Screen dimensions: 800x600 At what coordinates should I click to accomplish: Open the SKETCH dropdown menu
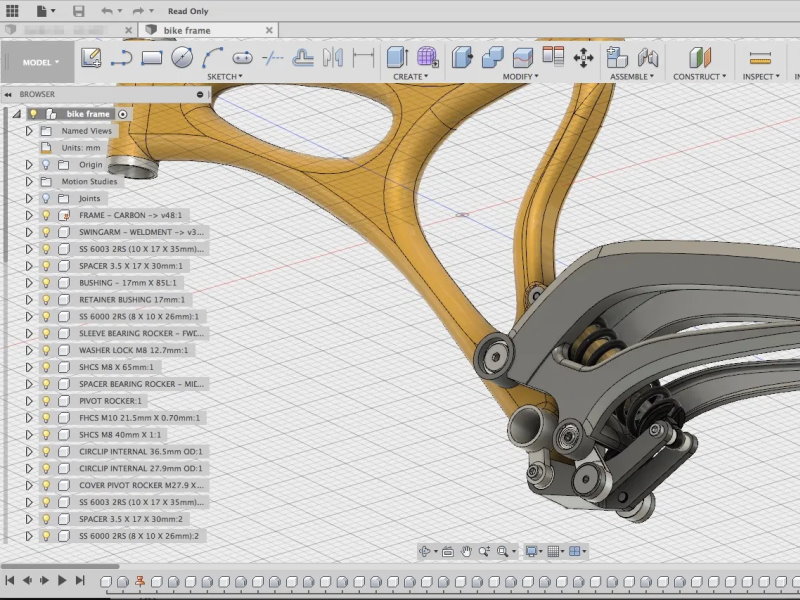[224, 77]
